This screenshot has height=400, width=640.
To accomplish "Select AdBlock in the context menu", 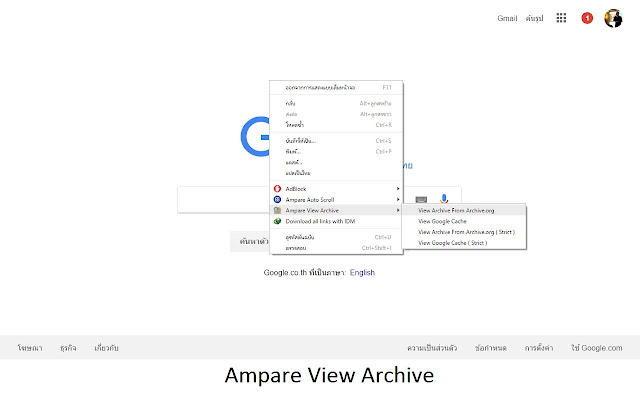I will (x=336, y=189).
